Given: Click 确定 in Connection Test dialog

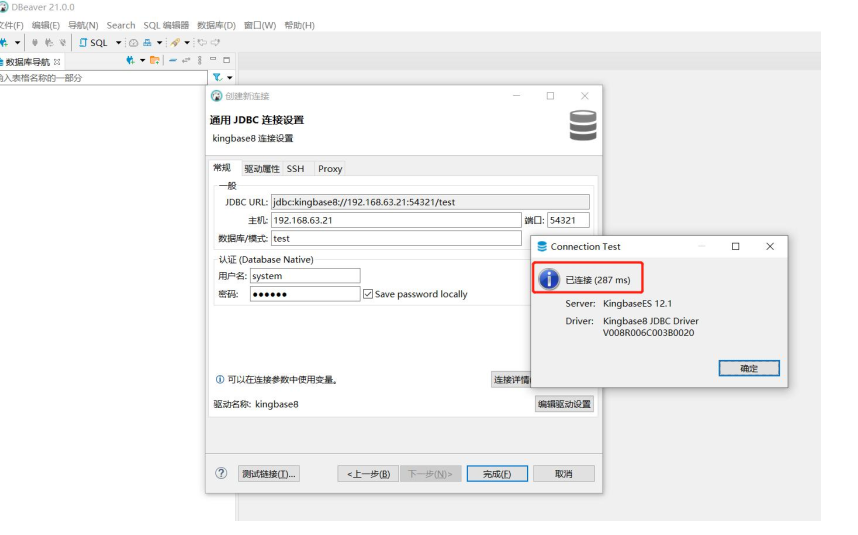Looking at the screenshot, I should (749, 368).
